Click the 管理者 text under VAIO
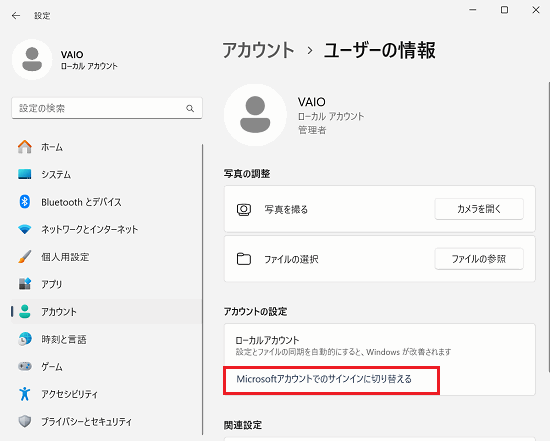 312,130
